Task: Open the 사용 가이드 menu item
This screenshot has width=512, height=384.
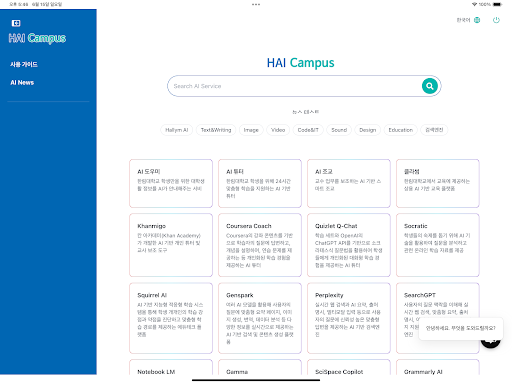Action: [24, 64]
